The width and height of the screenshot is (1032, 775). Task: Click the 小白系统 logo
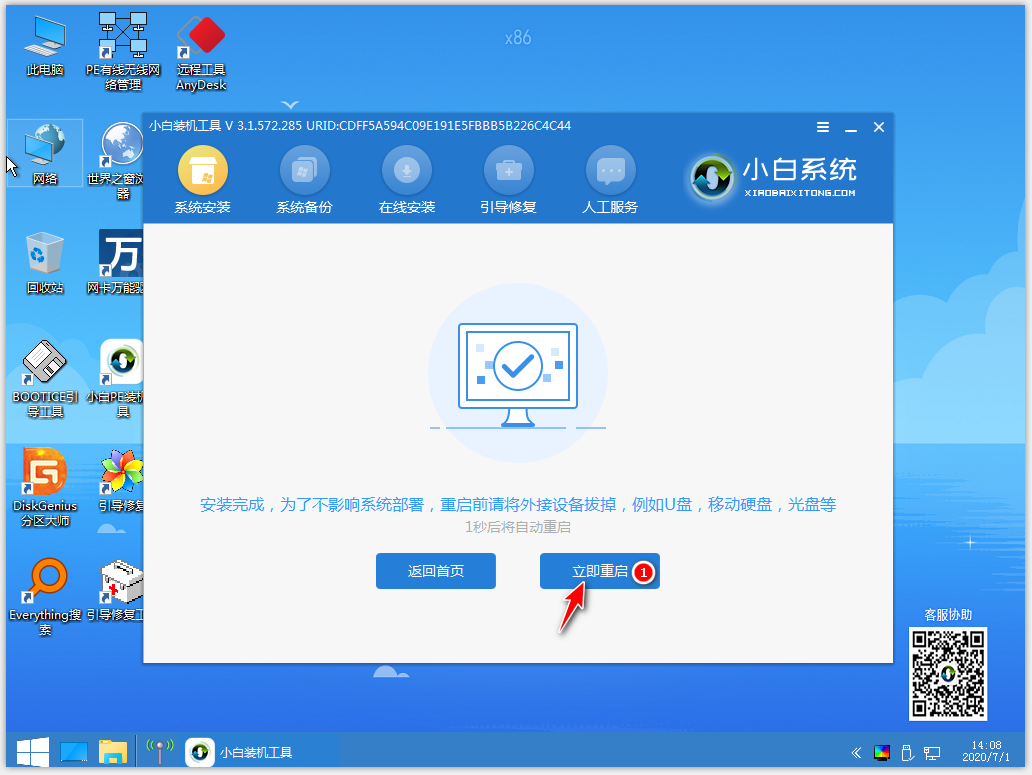[x=773, y=177]
